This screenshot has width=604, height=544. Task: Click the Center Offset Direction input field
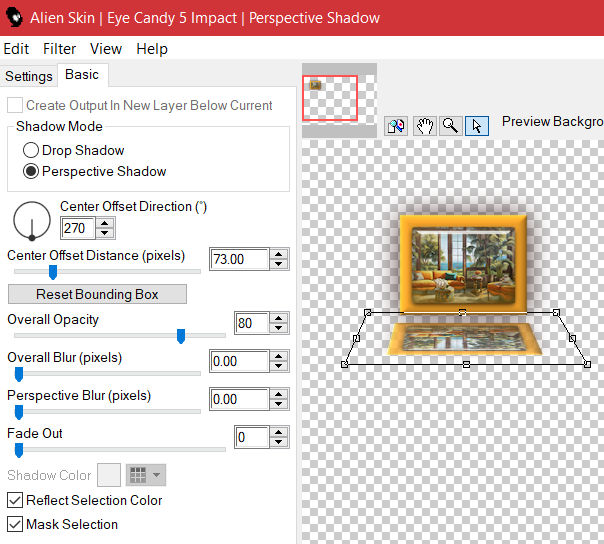pyautogui.click(x=78, y=228)
